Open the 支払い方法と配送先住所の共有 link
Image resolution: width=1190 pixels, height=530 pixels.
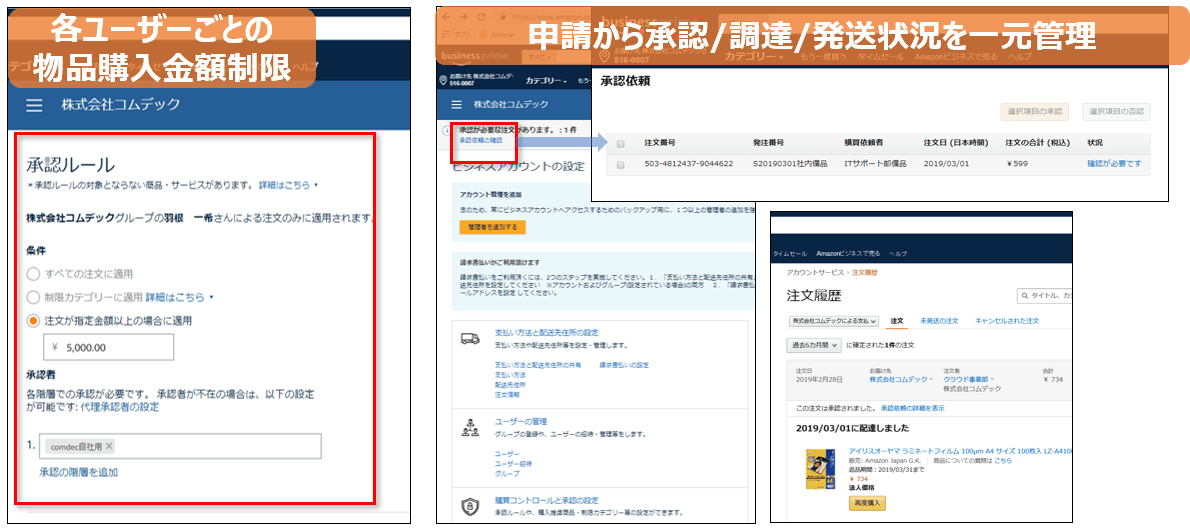(538, 365)
